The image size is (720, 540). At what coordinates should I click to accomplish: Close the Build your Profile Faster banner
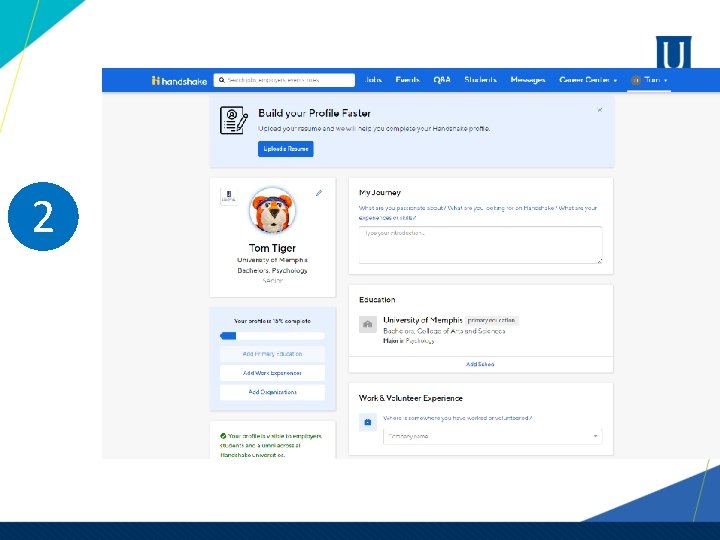point(600,110)
